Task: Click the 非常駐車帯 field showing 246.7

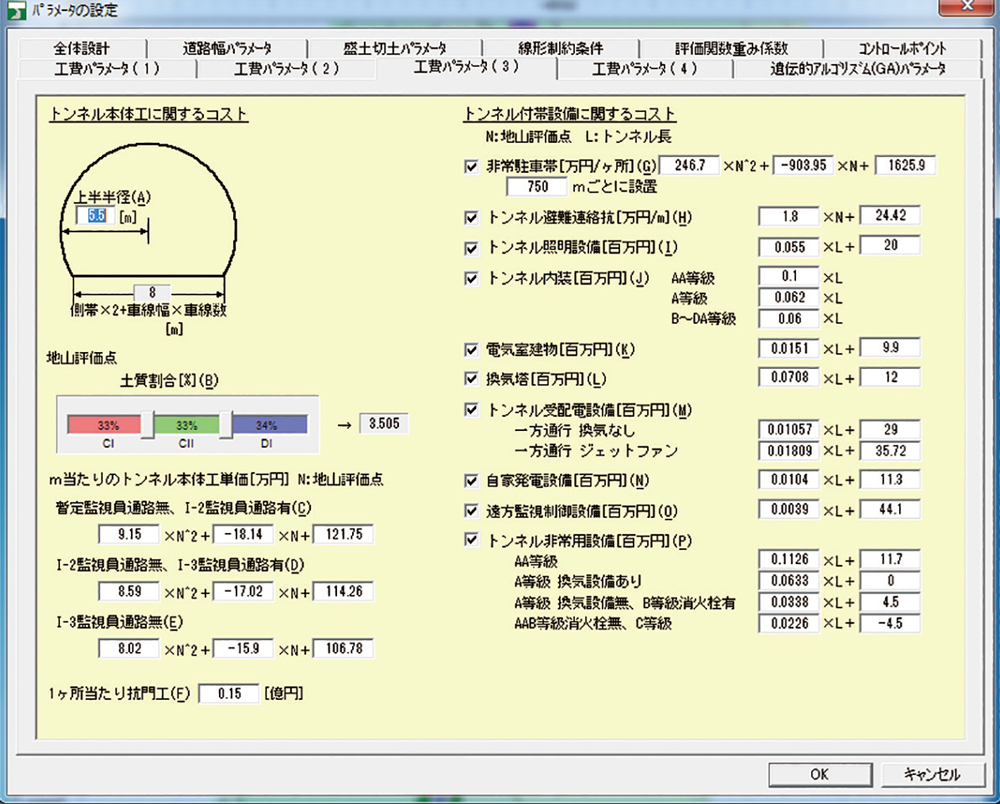Action: point(689,166)
